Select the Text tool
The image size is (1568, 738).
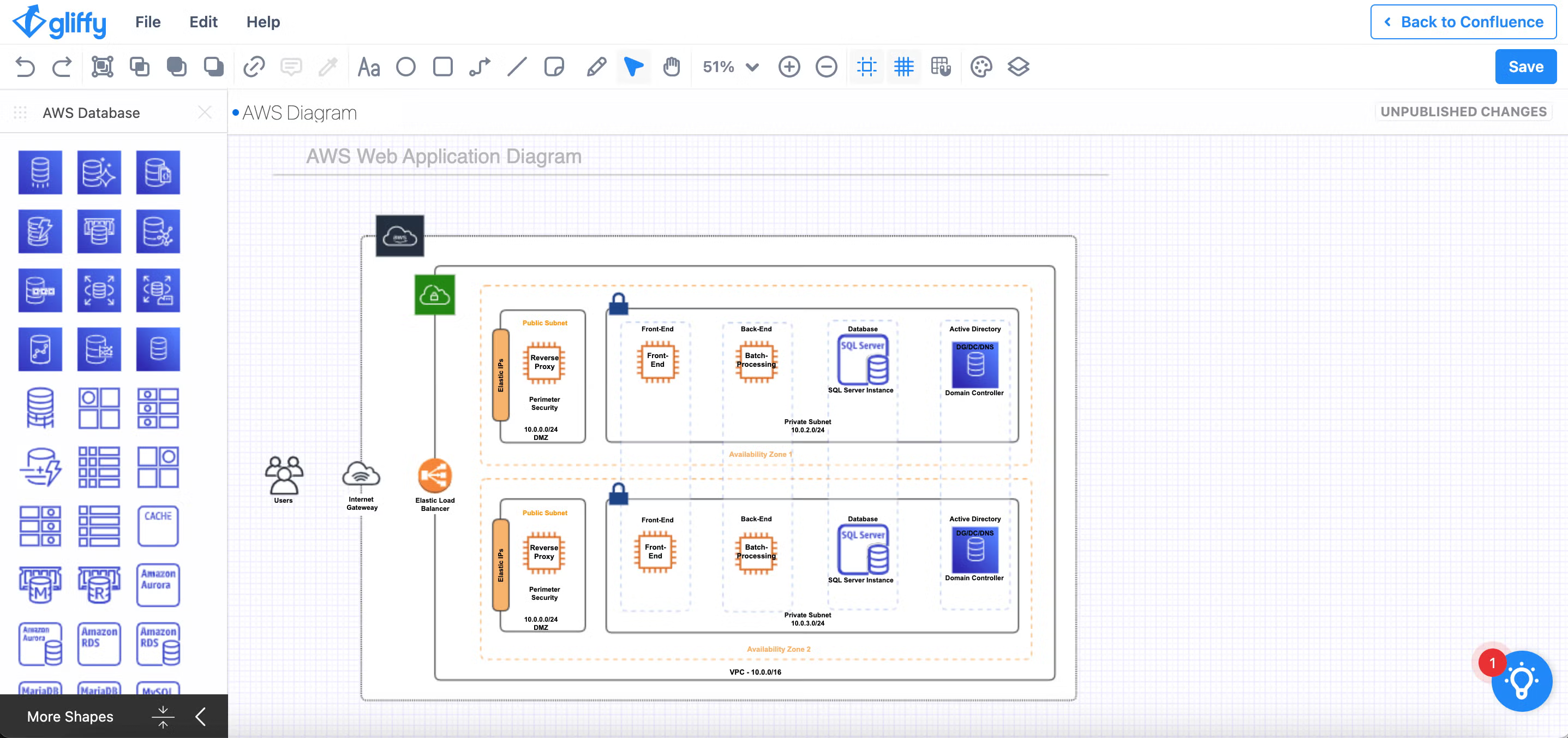tap(368, 67)
